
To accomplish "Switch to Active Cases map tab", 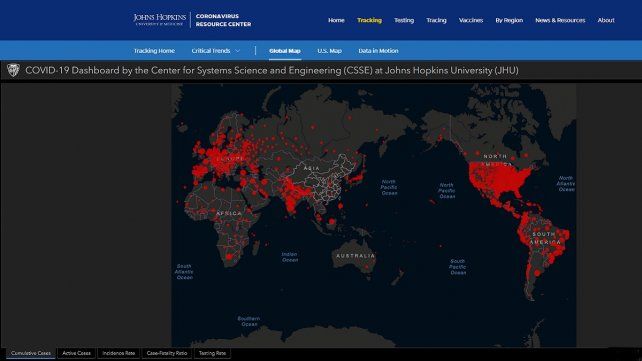I will click(x=77, y=353).
